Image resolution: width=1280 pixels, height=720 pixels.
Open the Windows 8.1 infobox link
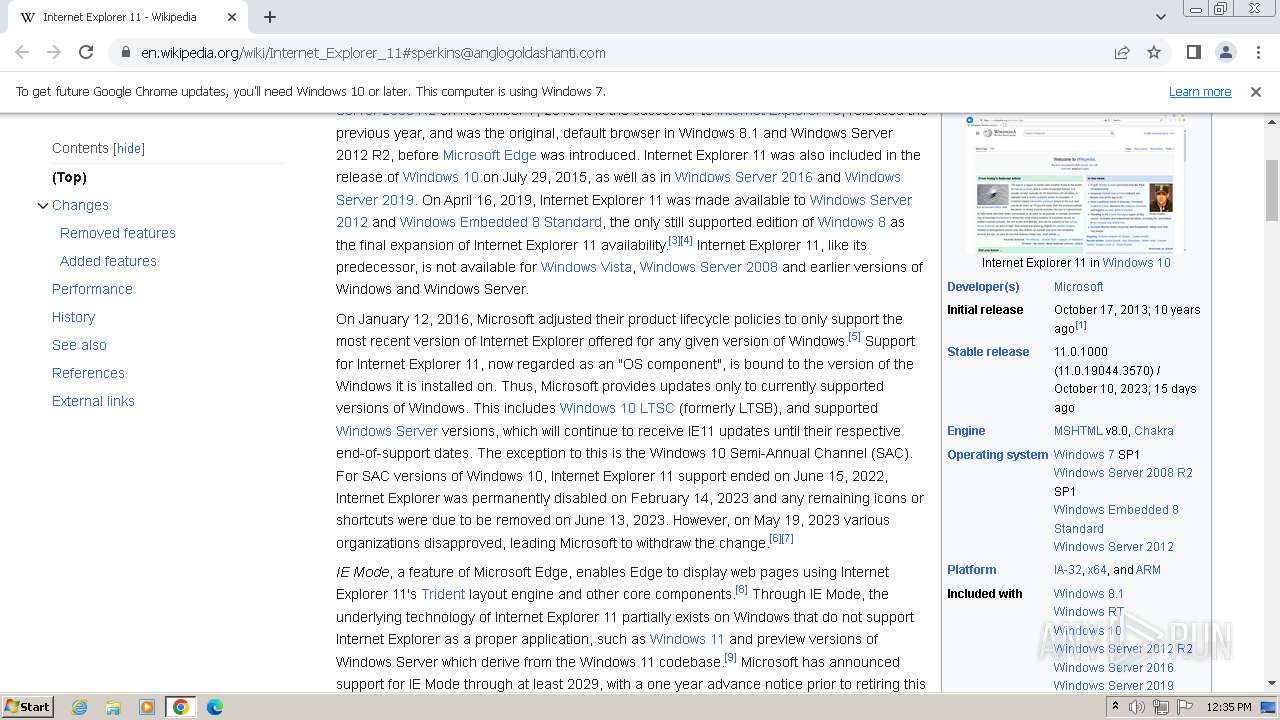click(1089, 594)
